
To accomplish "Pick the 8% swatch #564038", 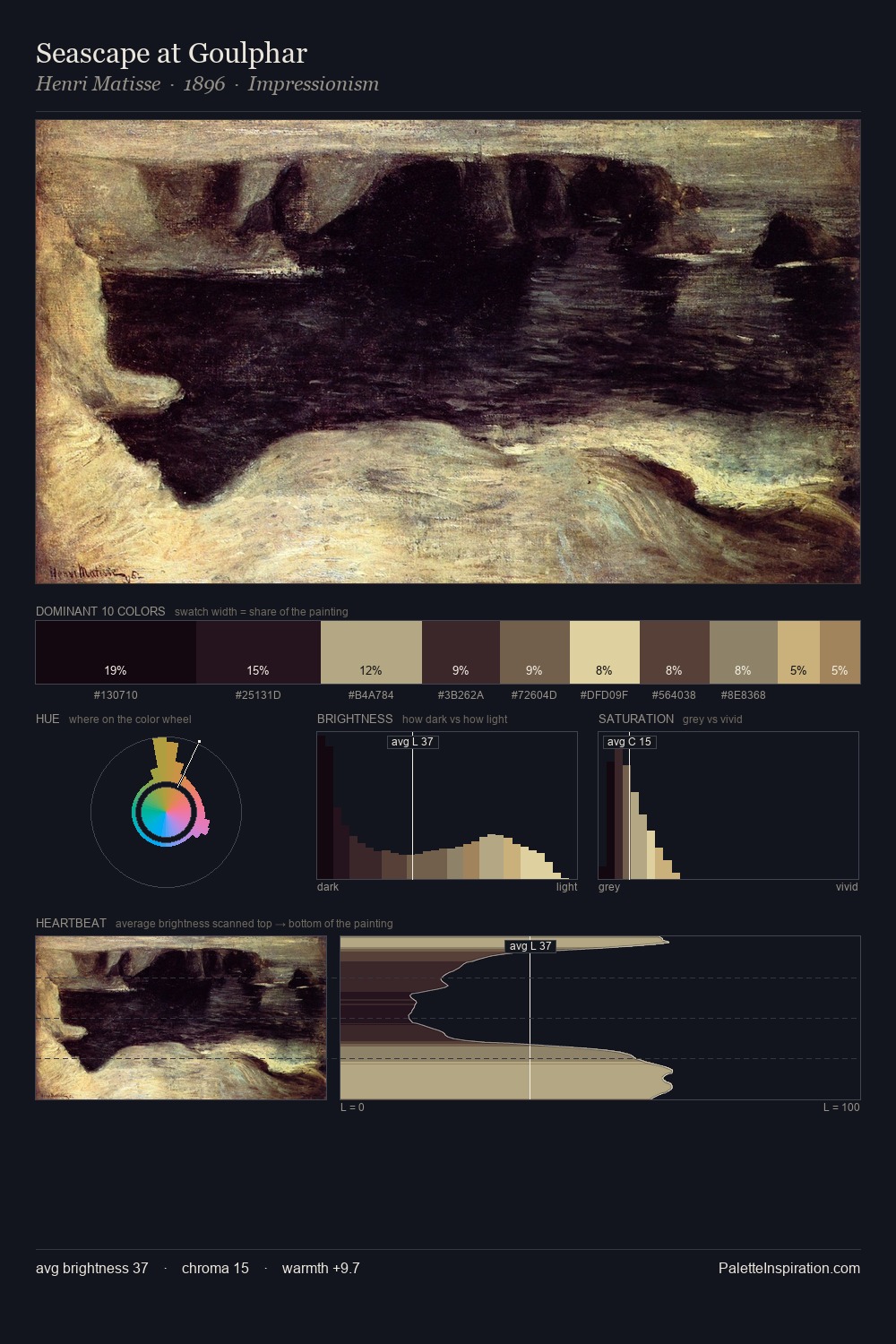I will click(x=674, y=652).
